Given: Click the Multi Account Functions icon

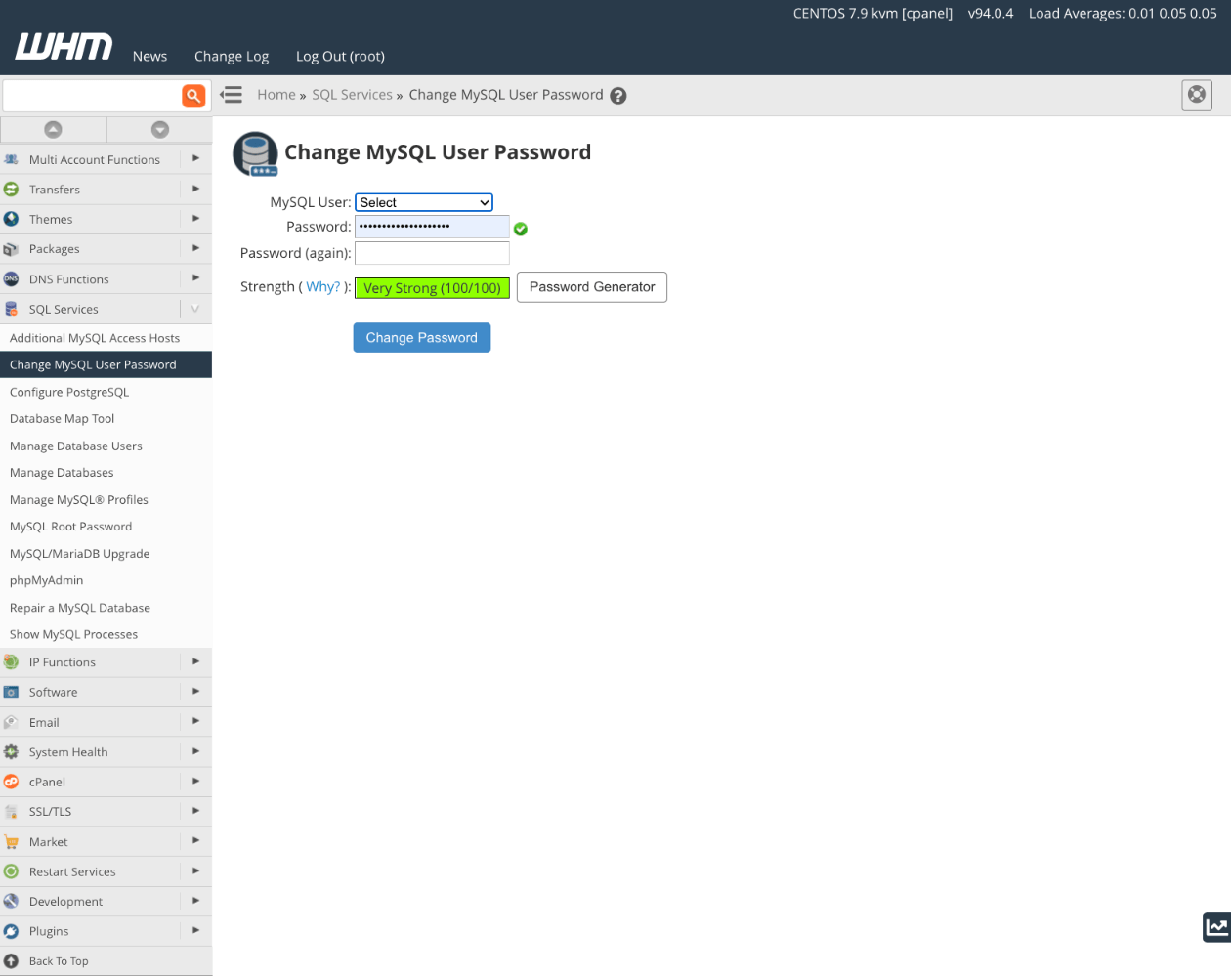Looking at the screenshot, I should [11, 158].
